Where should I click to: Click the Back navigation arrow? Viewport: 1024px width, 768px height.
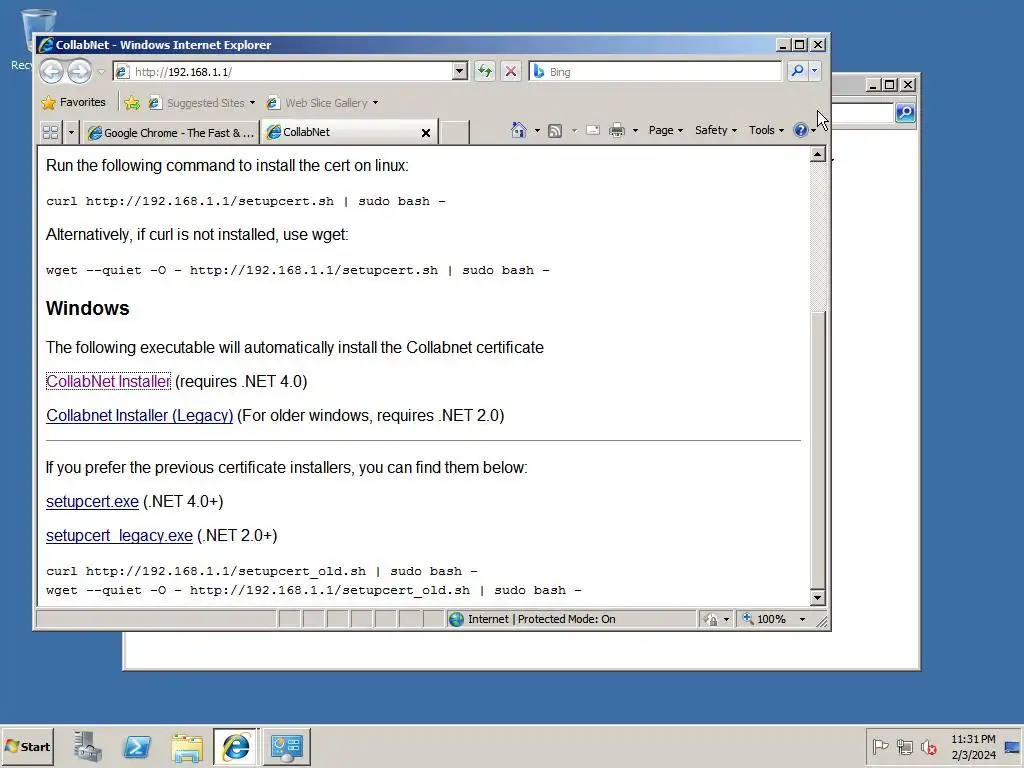point(52,71)
